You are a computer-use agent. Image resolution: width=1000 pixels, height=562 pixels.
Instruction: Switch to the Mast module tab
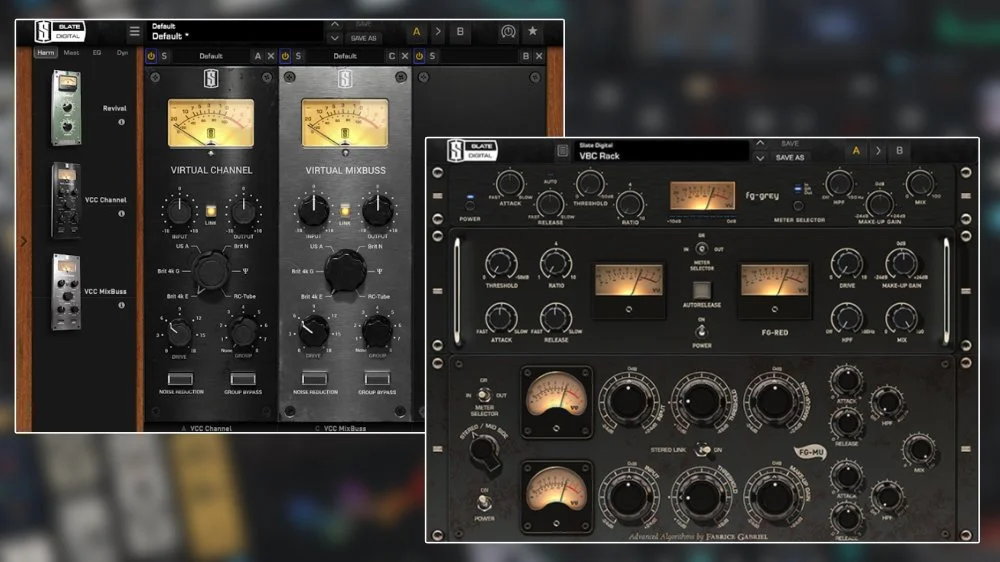(71, 52)
